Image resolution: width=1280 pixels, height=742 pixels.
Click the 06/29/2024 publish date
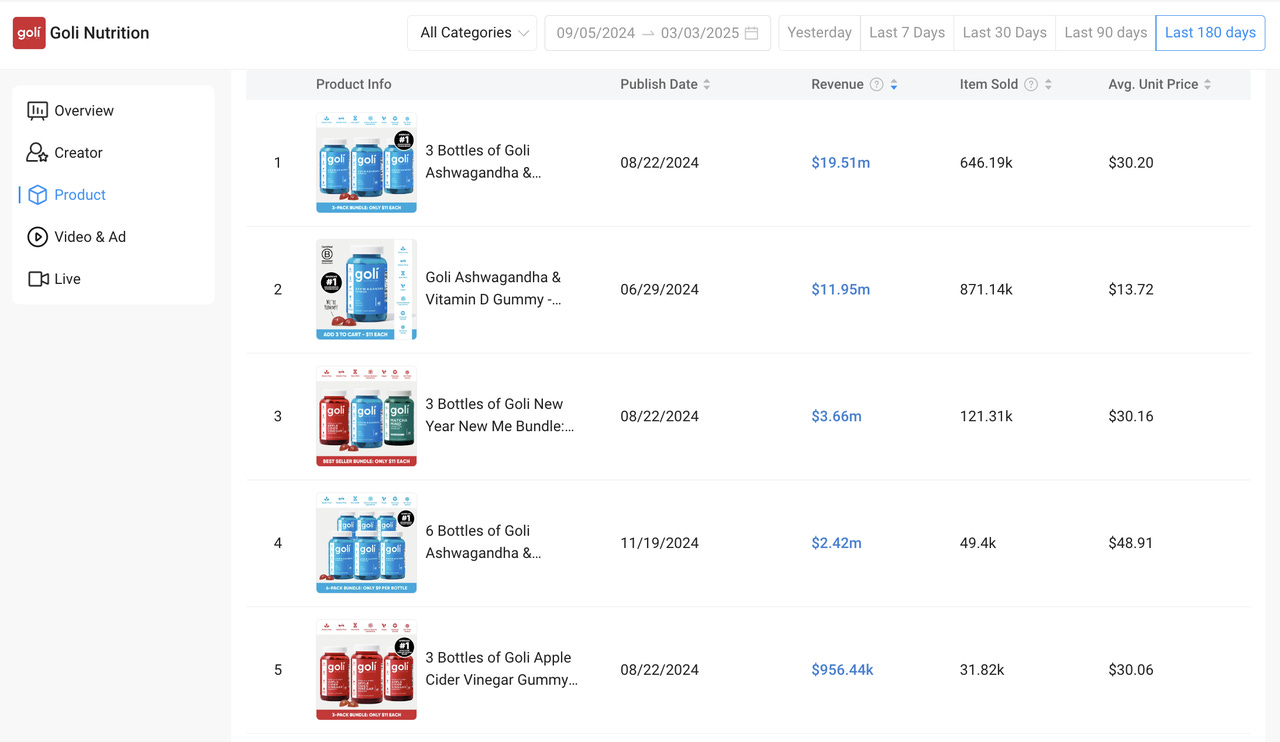click(x=660, y=290)
